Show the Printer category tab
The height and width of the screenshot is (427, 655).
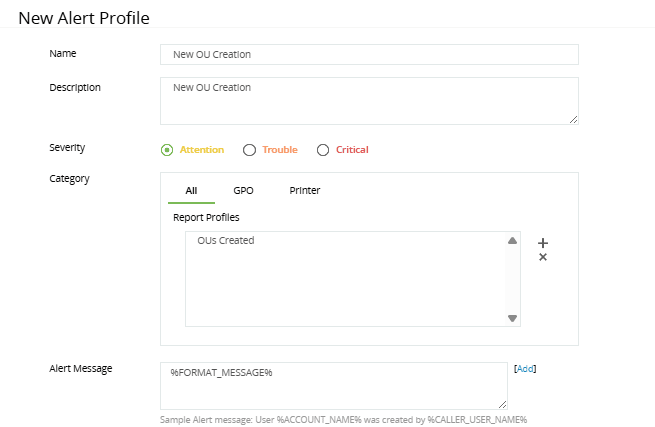pyautogui.click(x=305, y=190)
